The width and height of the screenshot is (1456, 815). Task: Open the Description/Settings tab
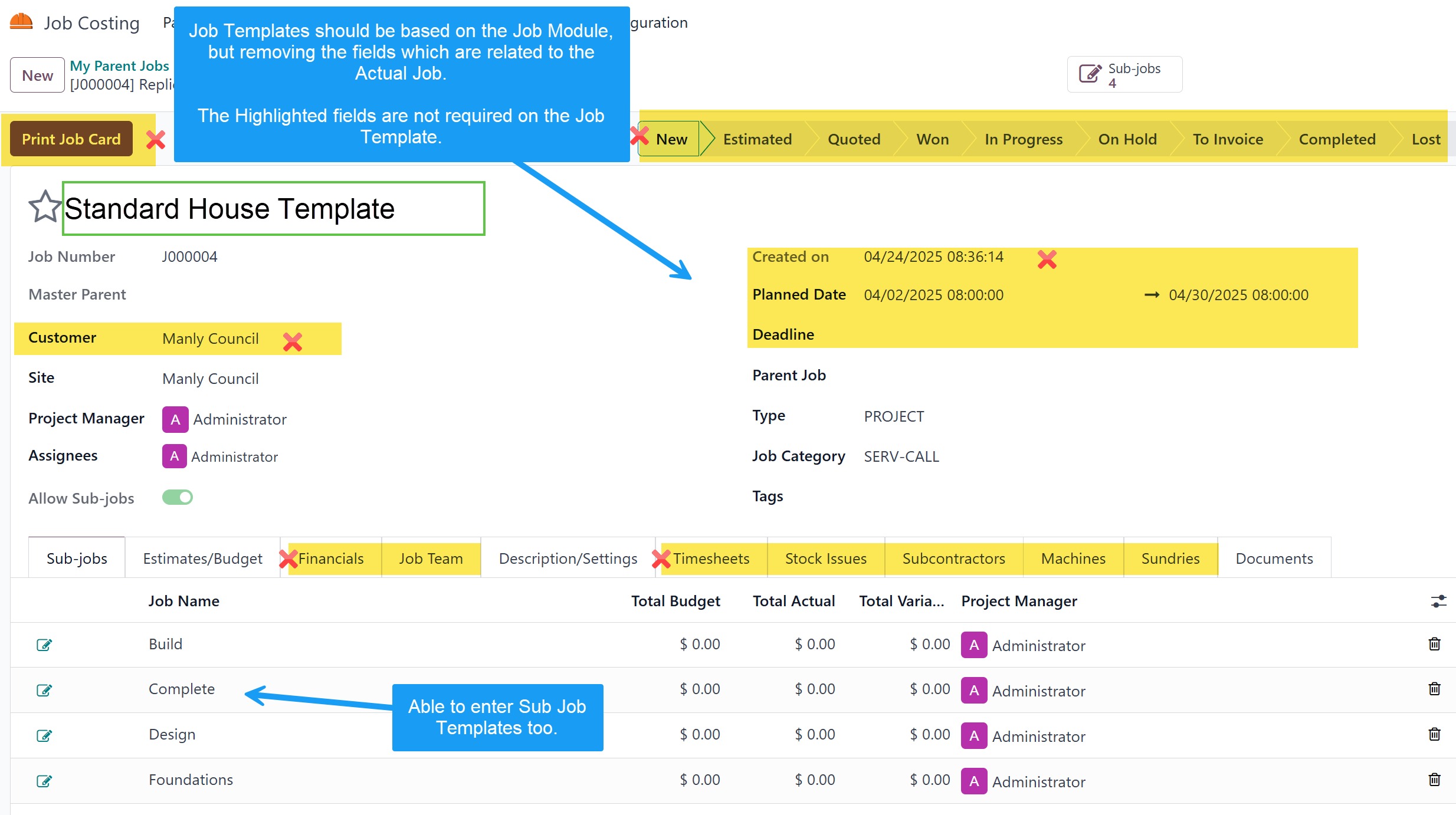[x=568, y=558]
